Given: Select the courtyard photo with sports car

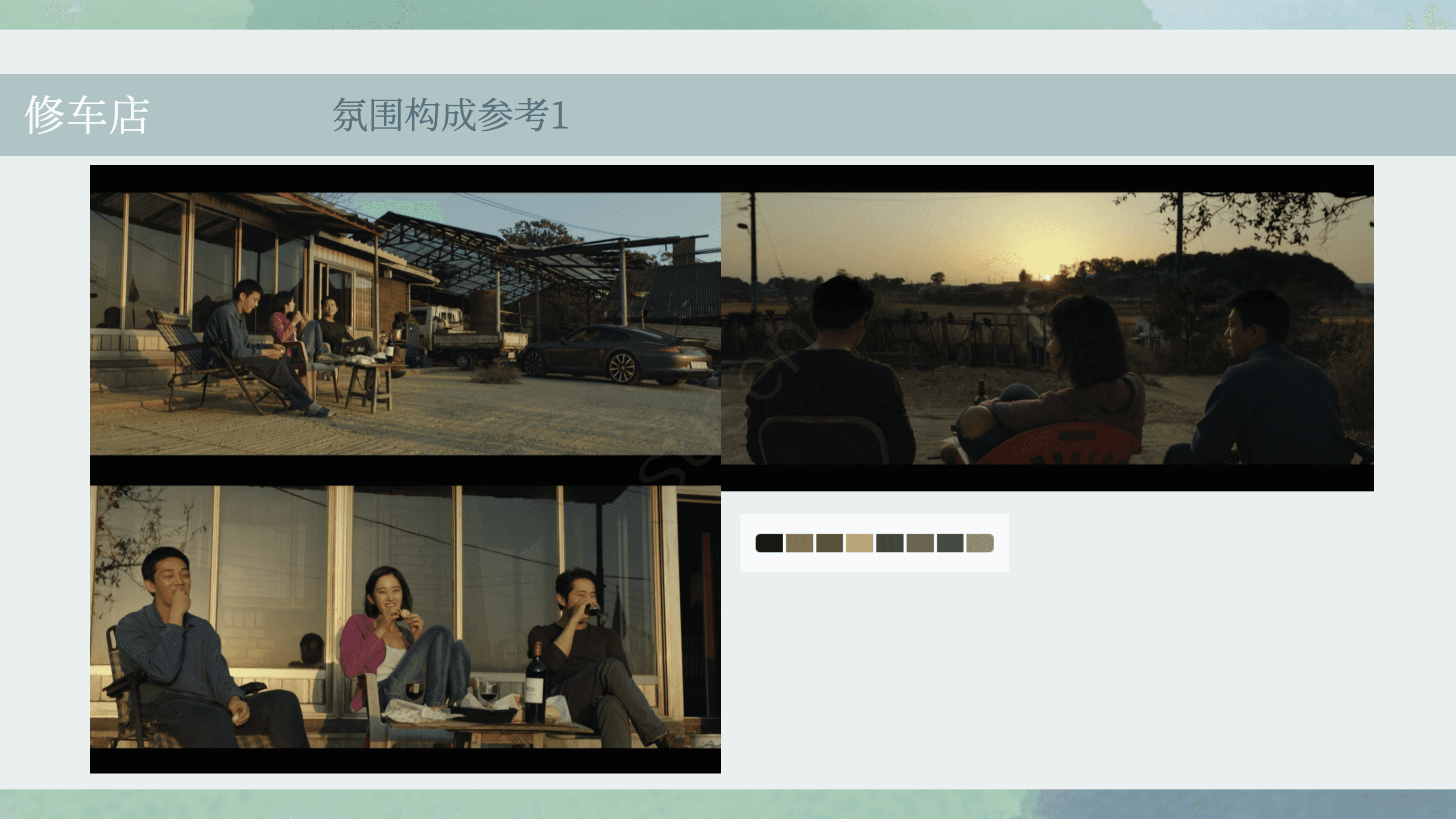Looking at the screenshot, I should point(405,323).
